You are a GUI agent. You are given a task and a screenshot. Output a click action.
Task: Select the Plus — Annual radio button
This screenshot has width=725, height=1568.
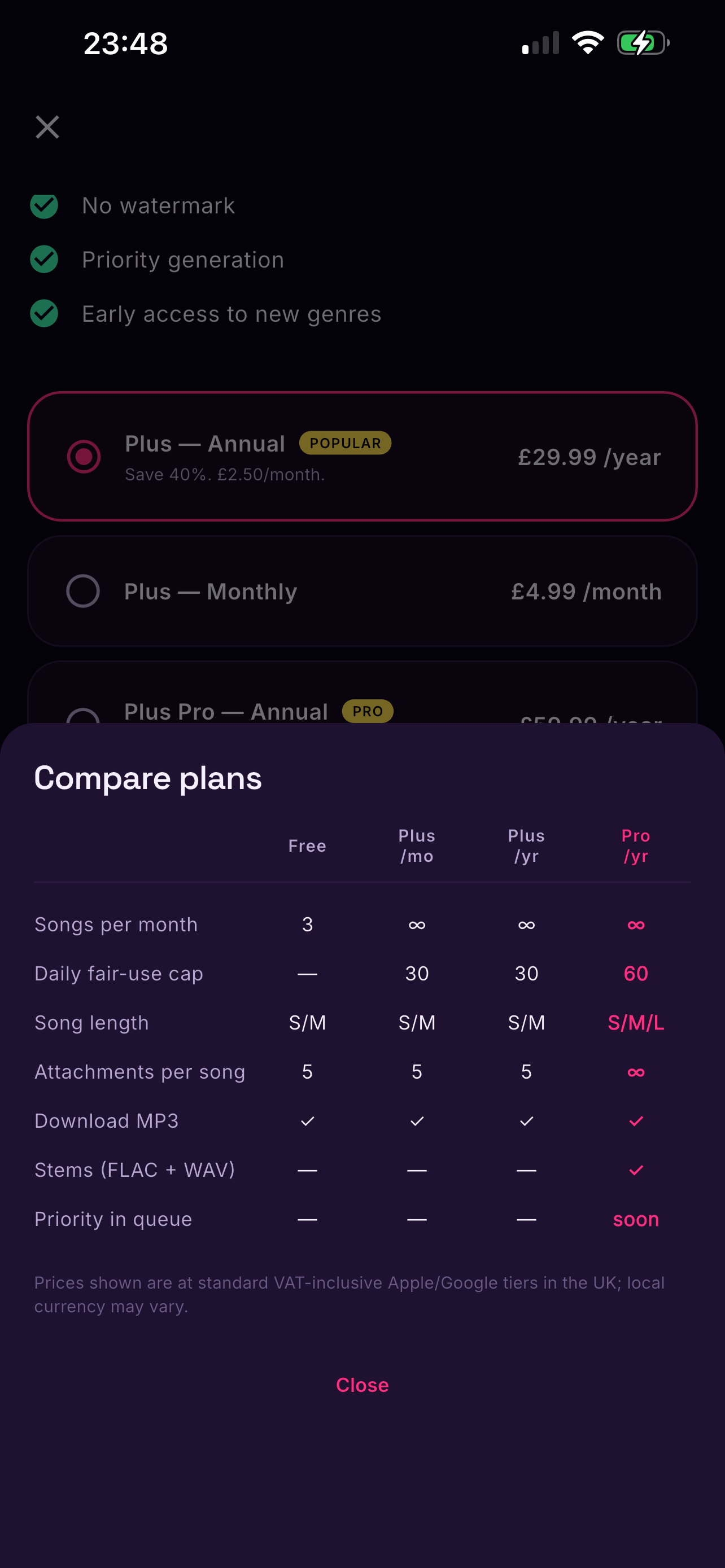tap(84, 457)
